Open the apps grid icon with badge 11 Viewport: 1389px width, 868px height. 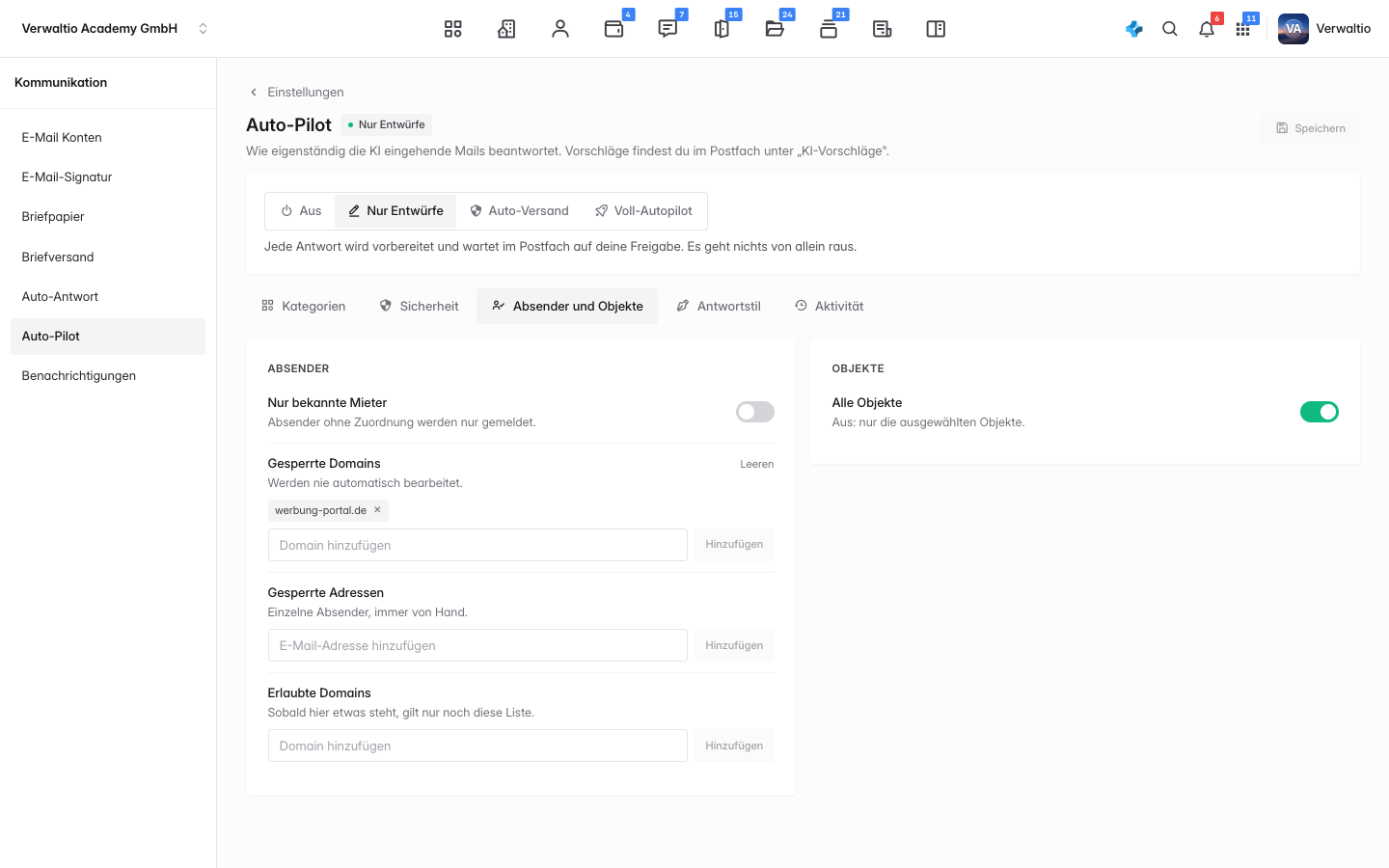(1243, 29)
